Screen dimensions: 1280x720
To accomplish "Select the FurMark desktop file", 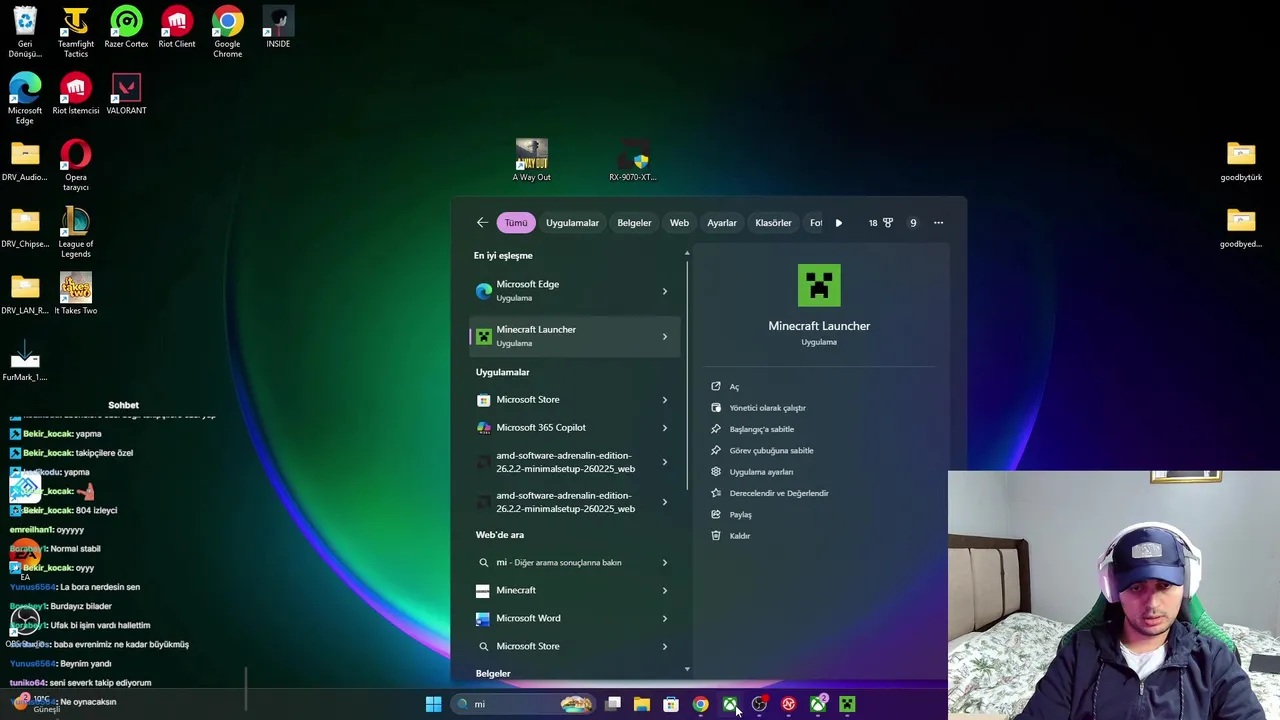I will coord(25,361).
